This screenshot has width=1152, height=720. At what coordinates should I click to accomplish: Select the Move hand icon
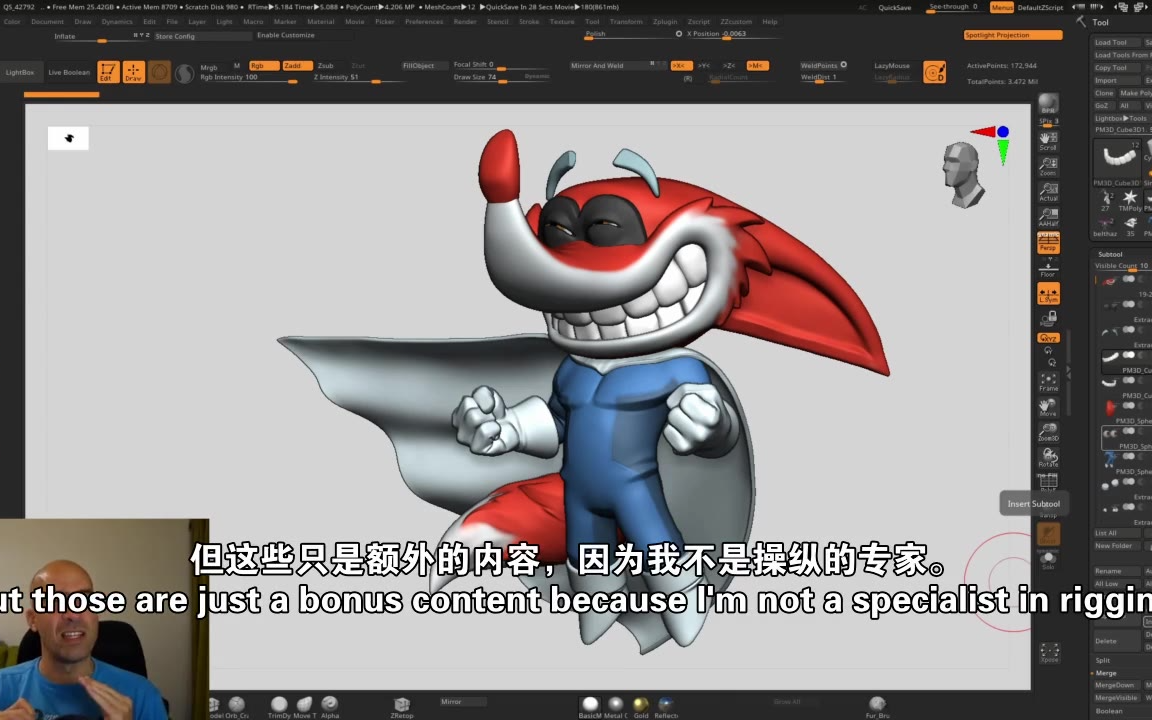pos(1048,408)
